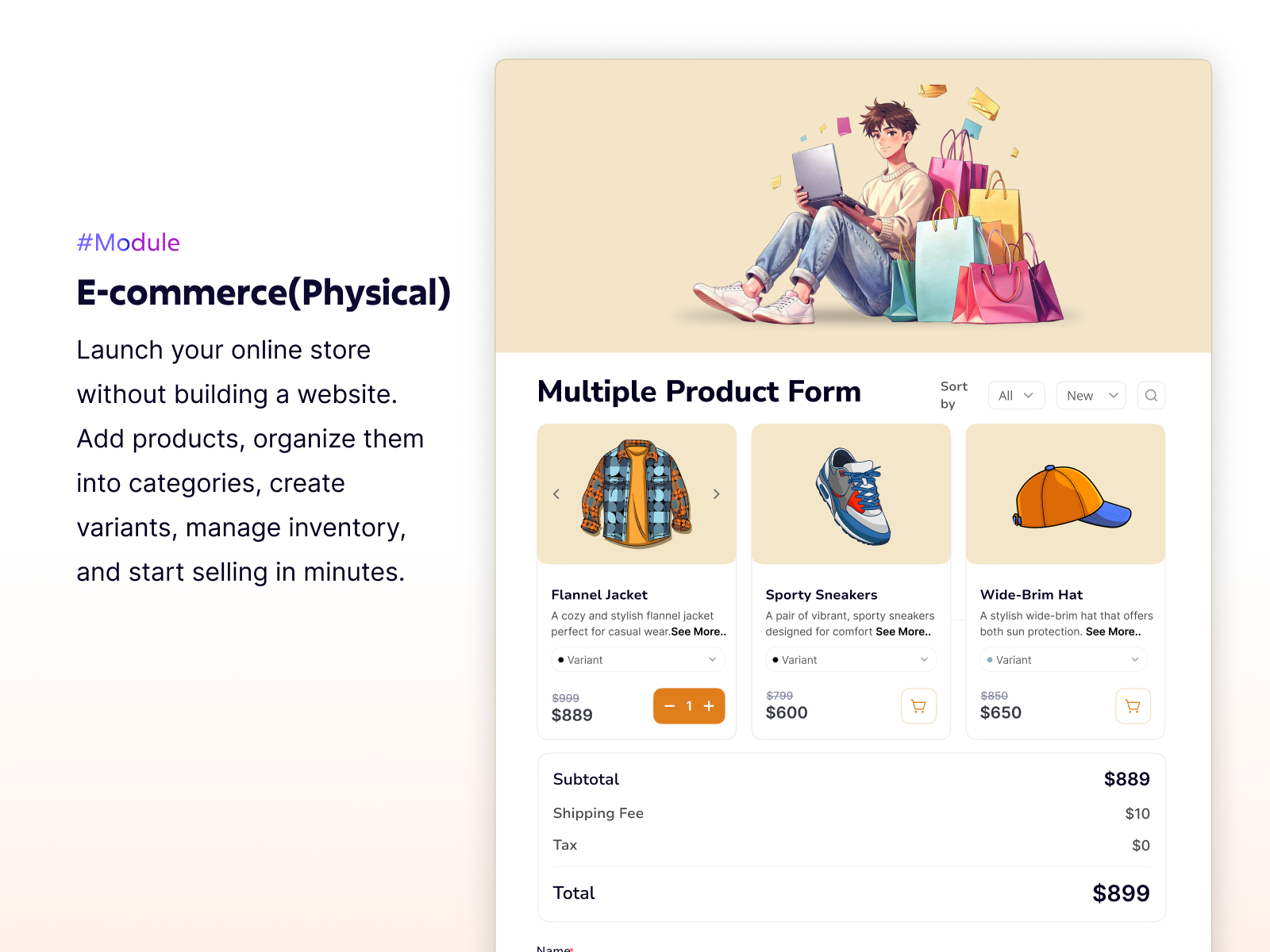Expand Flannel Jacket Variant dropdown
Image resolution: width=1270 pixels, height=952 pixels.
[638, 659]
